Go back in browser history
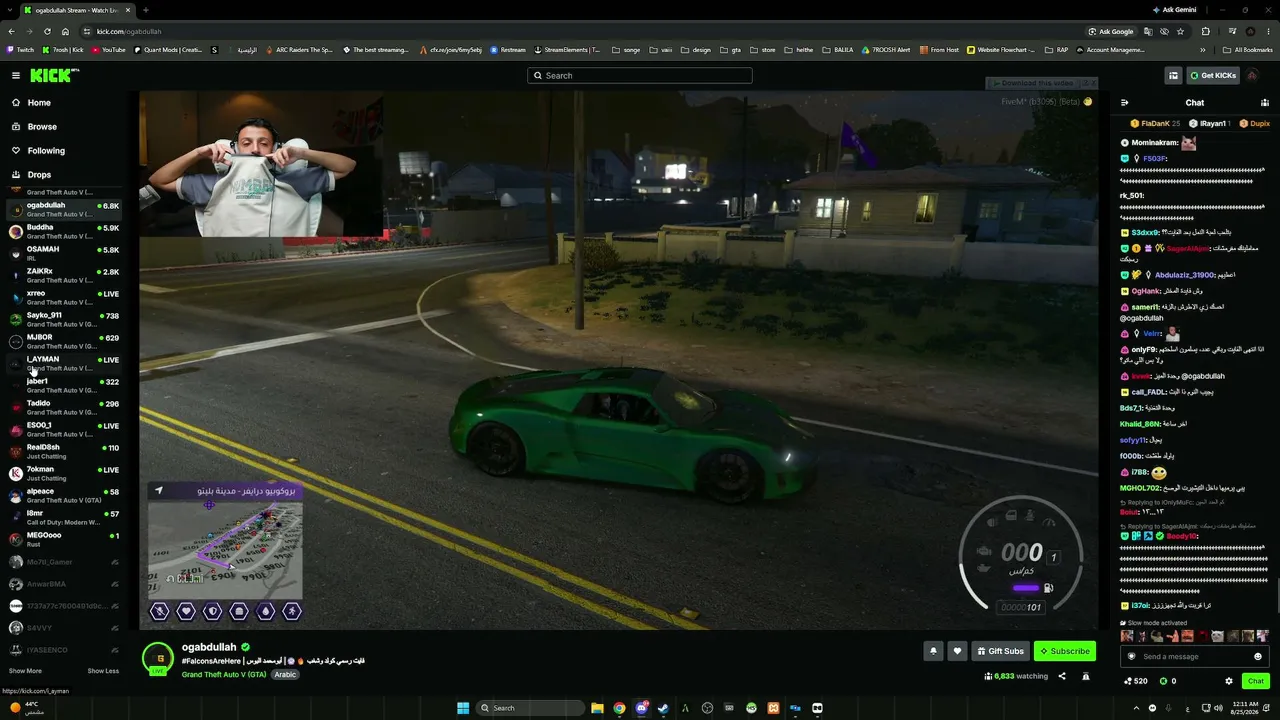1280x720 pixels. [x=11, y=31]
